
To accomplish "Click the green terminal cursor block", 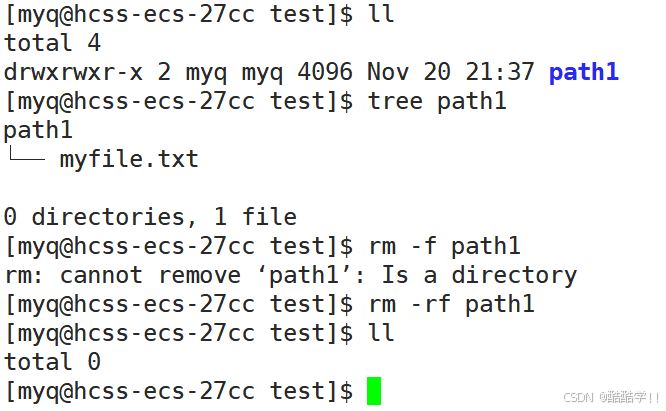I will click(374, 391).
